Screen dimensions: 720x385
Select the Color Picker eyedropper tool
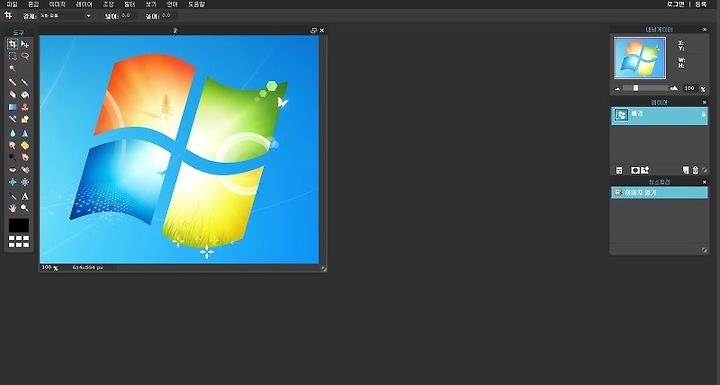click(12, 197)
